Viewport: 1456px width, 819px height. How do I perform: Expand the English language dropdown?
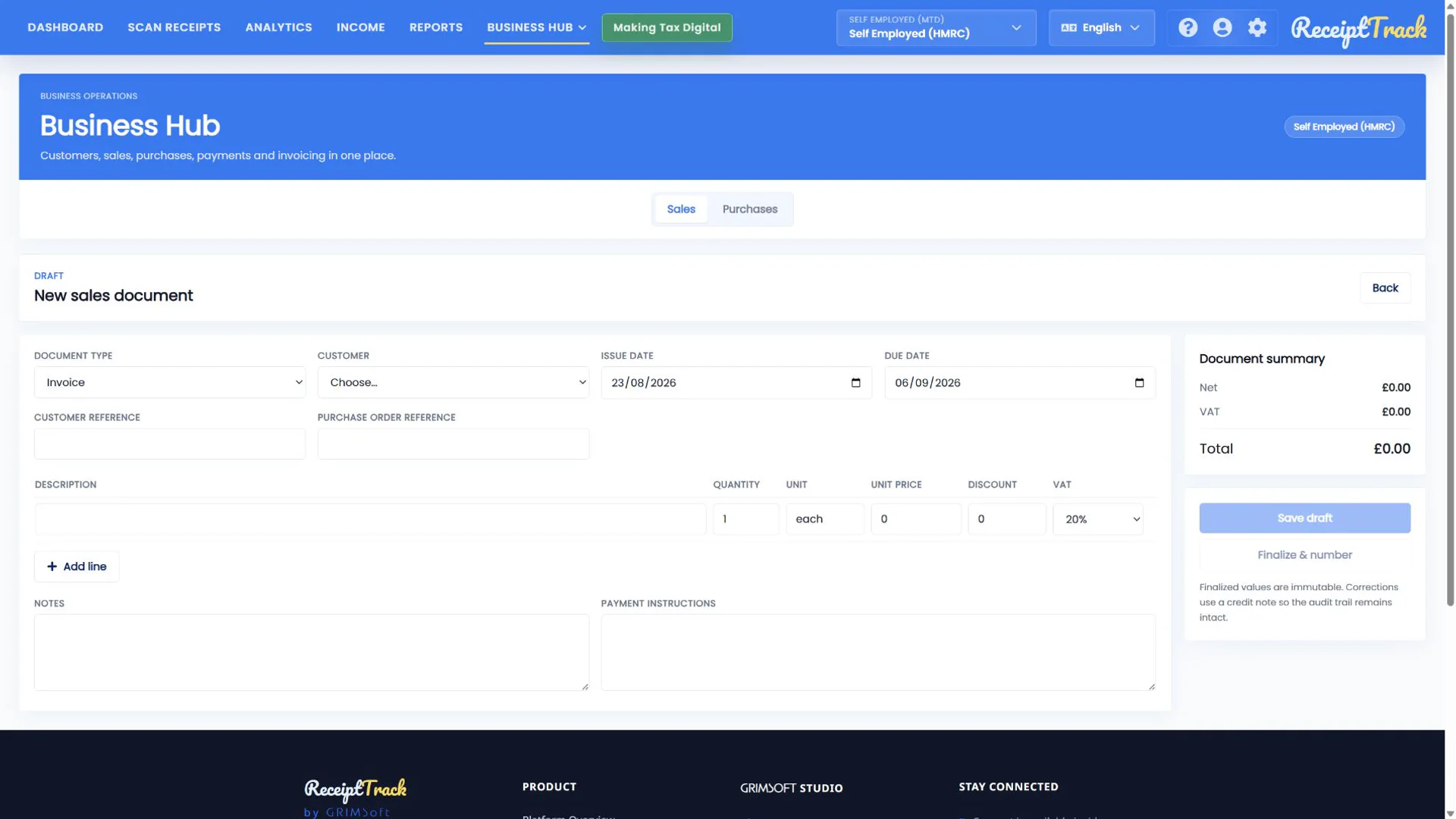coord(1101,27)
